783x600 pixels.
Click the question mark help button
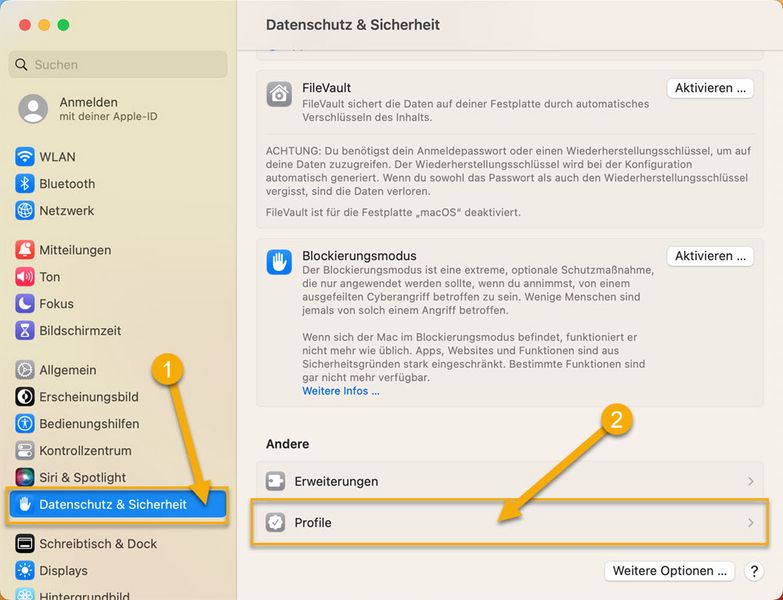(x=754, y=571)
